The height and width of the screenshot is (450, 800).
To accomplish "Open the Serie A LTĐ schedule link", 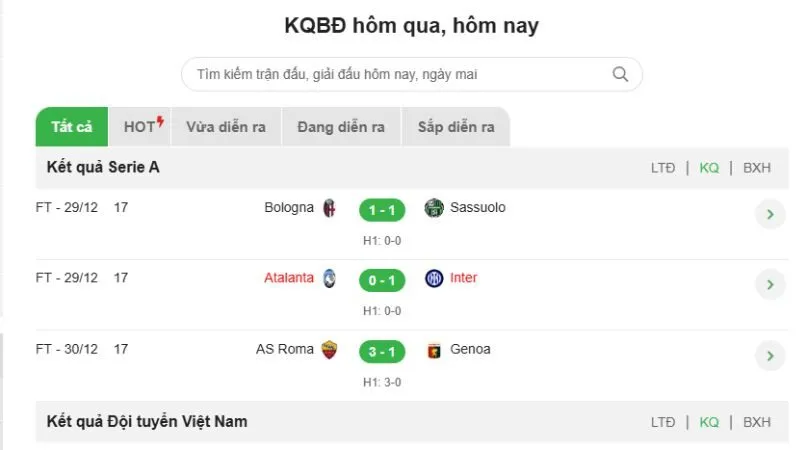I will point(663,168).
